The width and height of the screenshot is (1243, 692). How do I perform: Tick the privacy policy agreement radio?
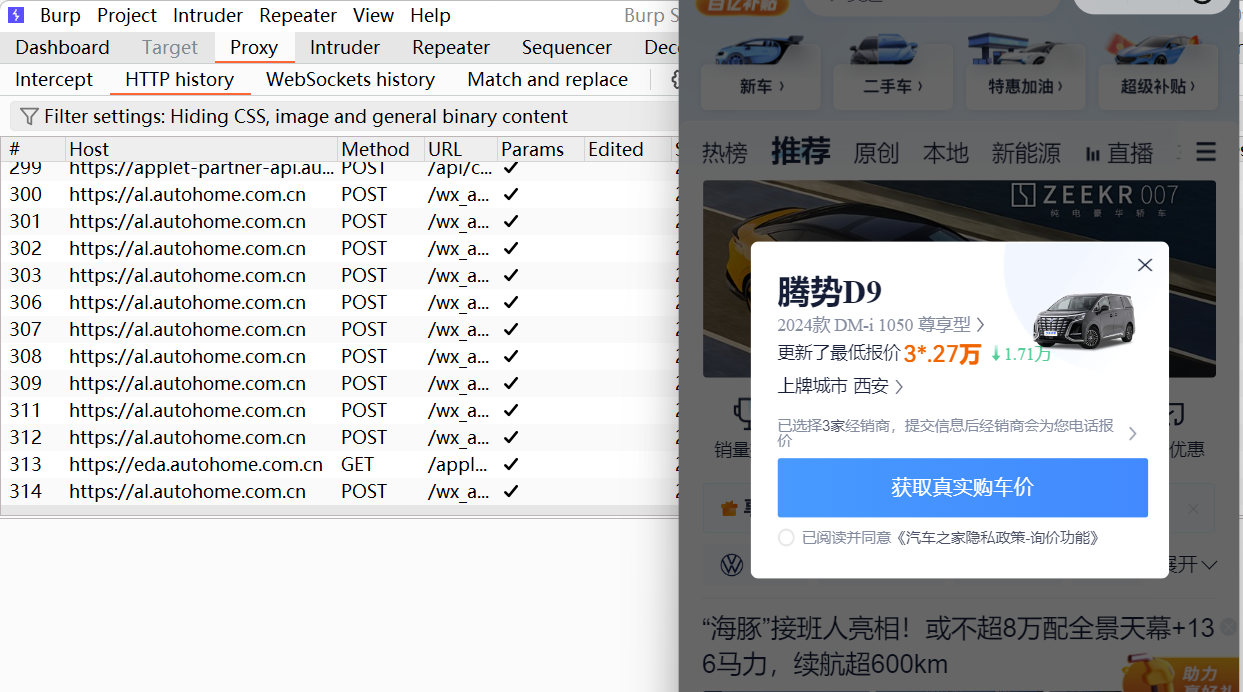(x=786, y=538)
